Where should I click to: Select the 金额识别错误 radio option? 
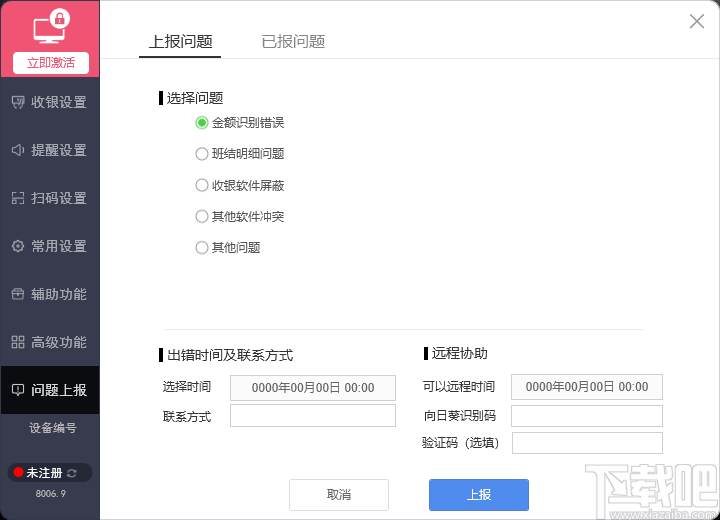click(x=202, y=123)
